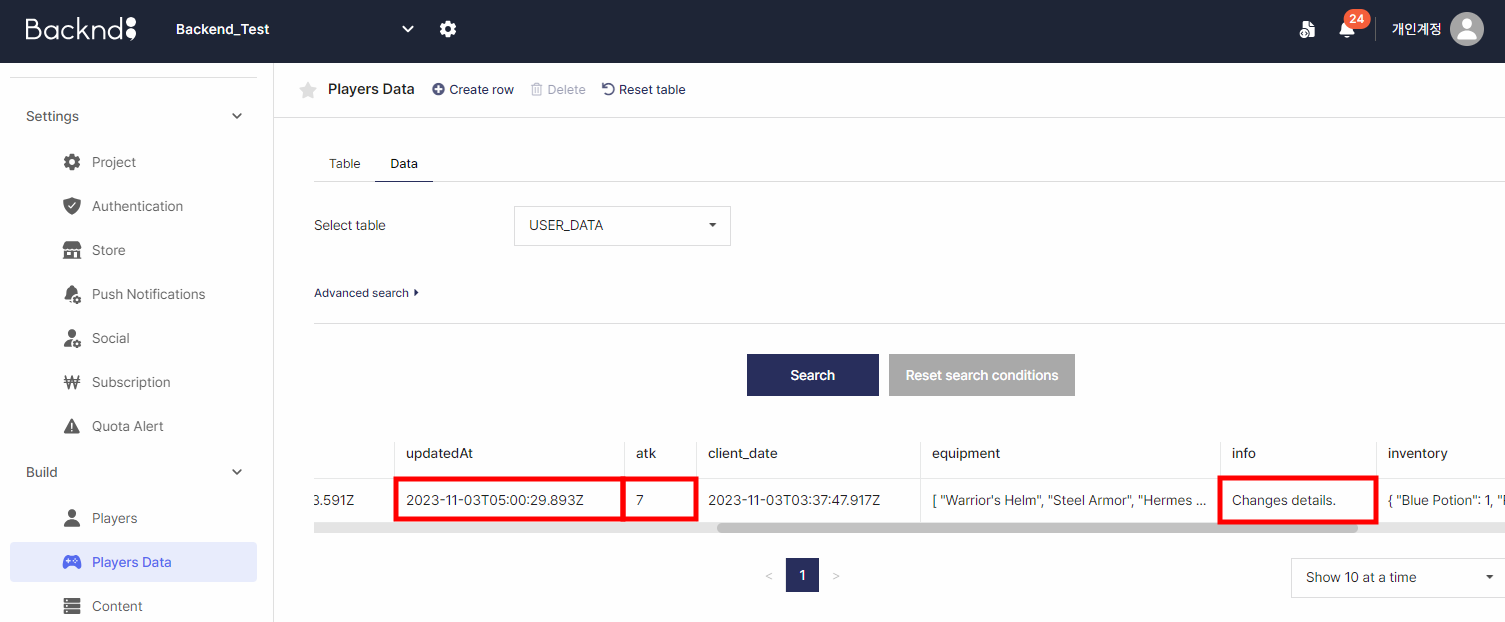Click the Players person icon
The width and height of the screenshot is (1505, 622).
(71, 518)
